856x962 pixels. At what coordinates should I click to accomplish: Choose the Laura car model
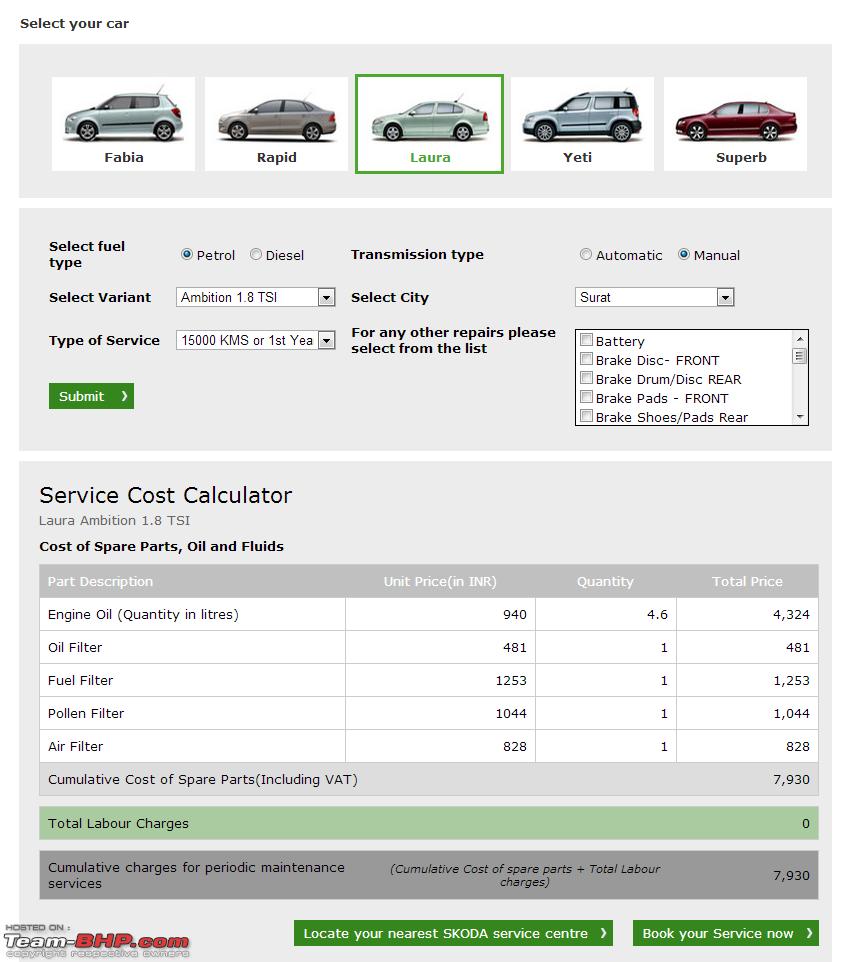[430, 124]
